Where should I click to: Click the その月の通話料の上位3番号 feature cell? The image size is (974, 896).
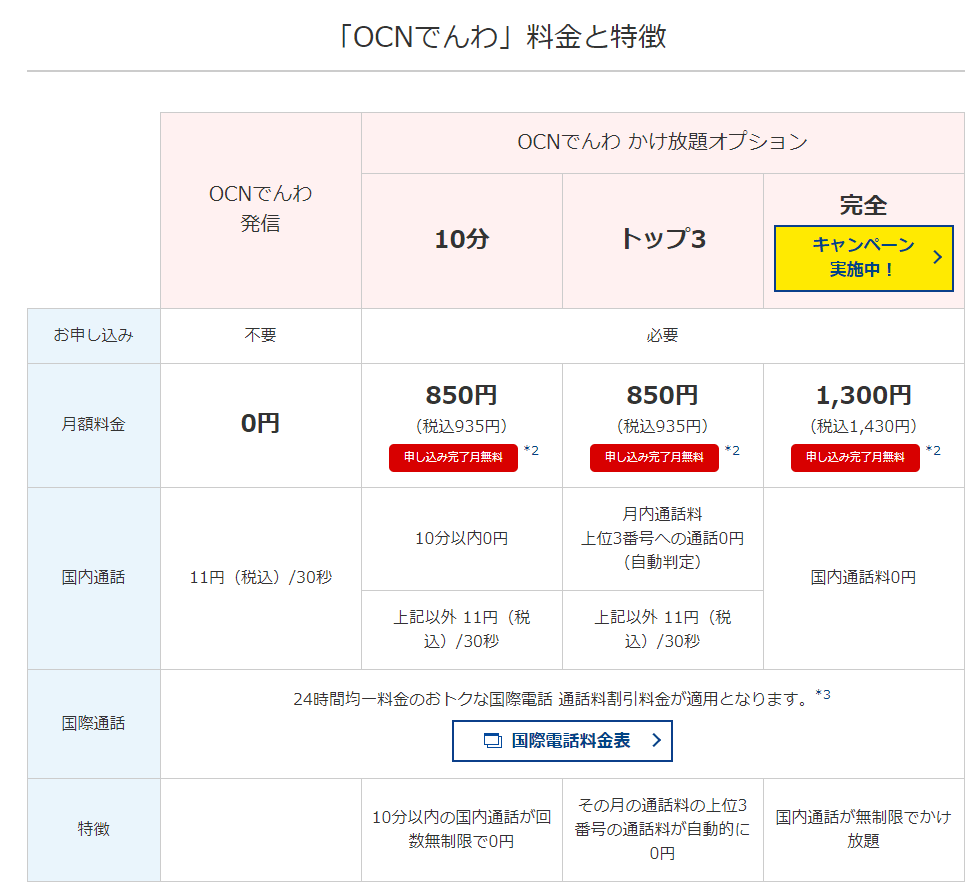point(663,830)
